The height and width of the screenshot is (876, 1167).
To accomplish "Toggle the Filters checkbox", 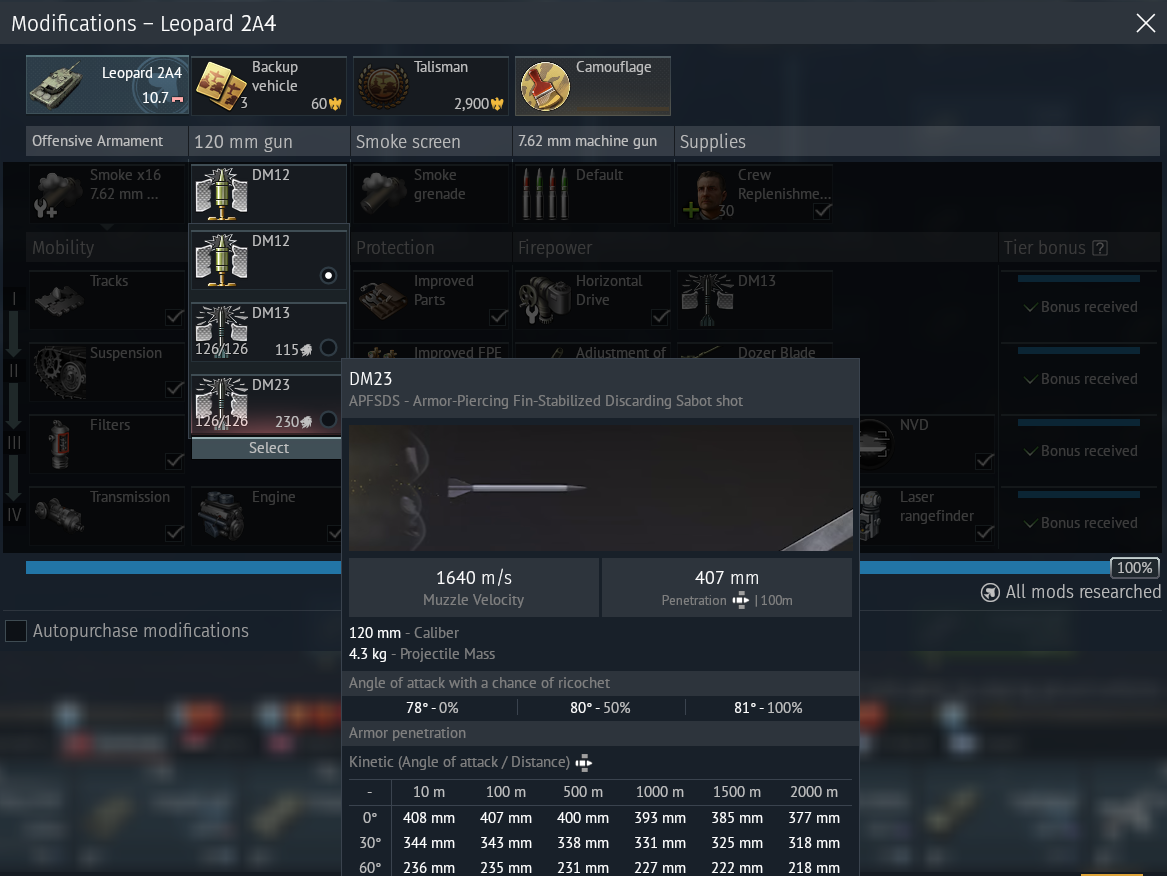I will click(x=174, y=461).
